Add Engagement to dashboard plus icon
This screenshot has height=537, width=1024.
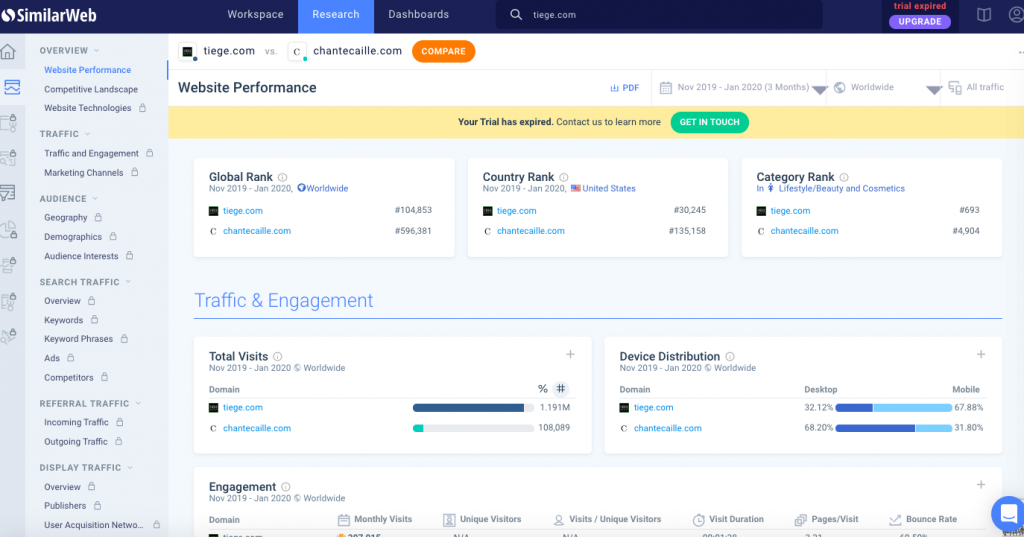[981, 485]
